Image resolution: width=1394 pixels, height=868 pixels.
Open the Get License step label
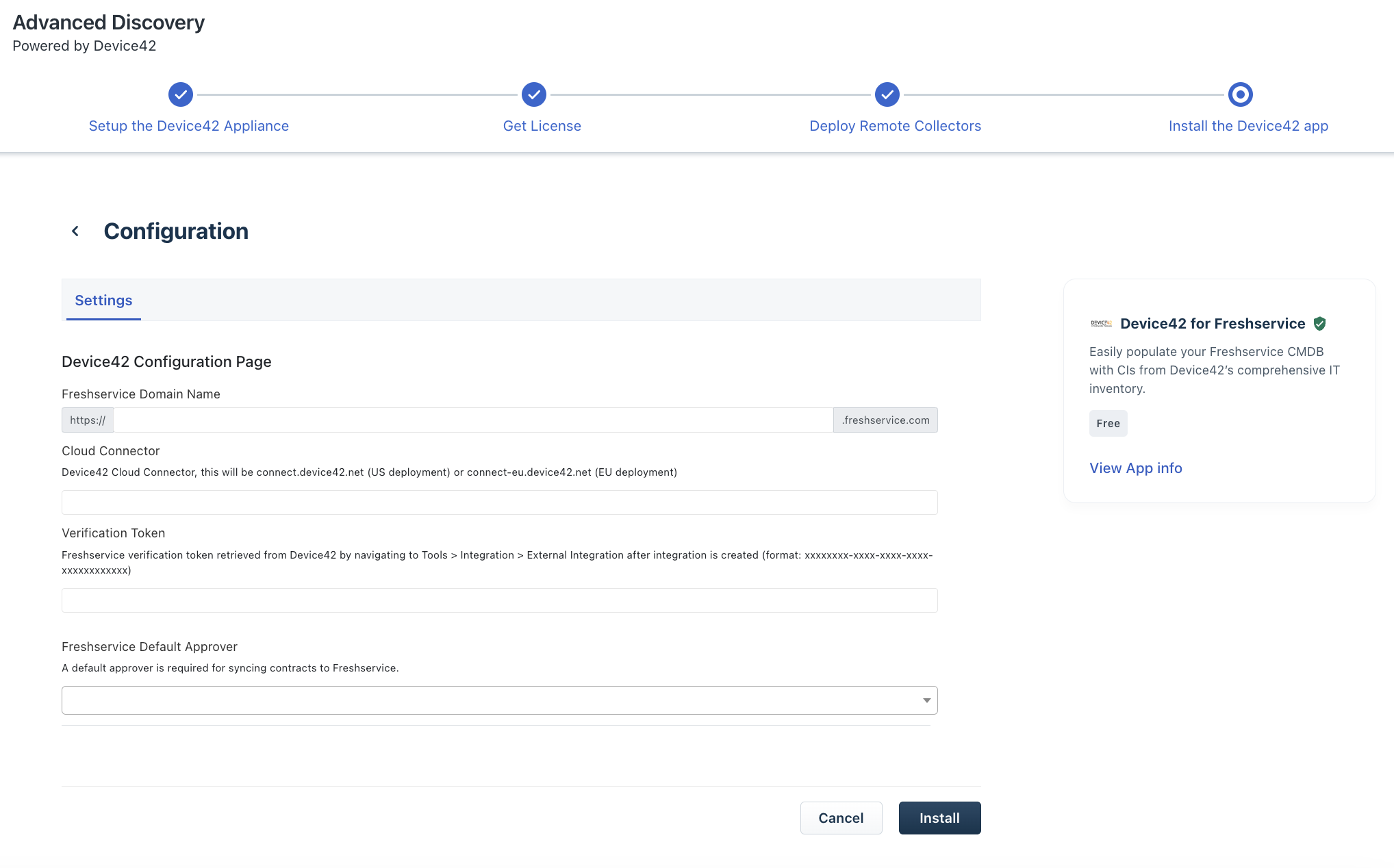click(542, 126)
